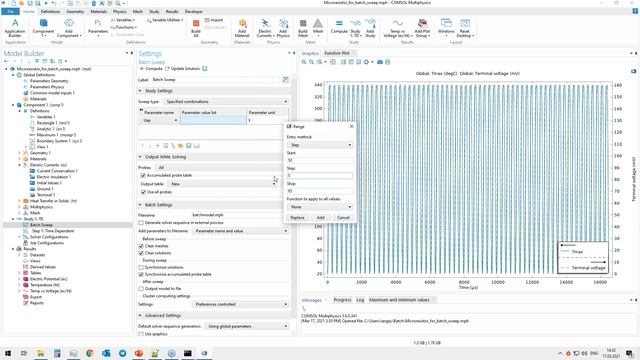The width and height of the screenshot is (640, 360).
Task: Click the camera snapshot icon in Graphics toolbar
Action: (380, 62)
